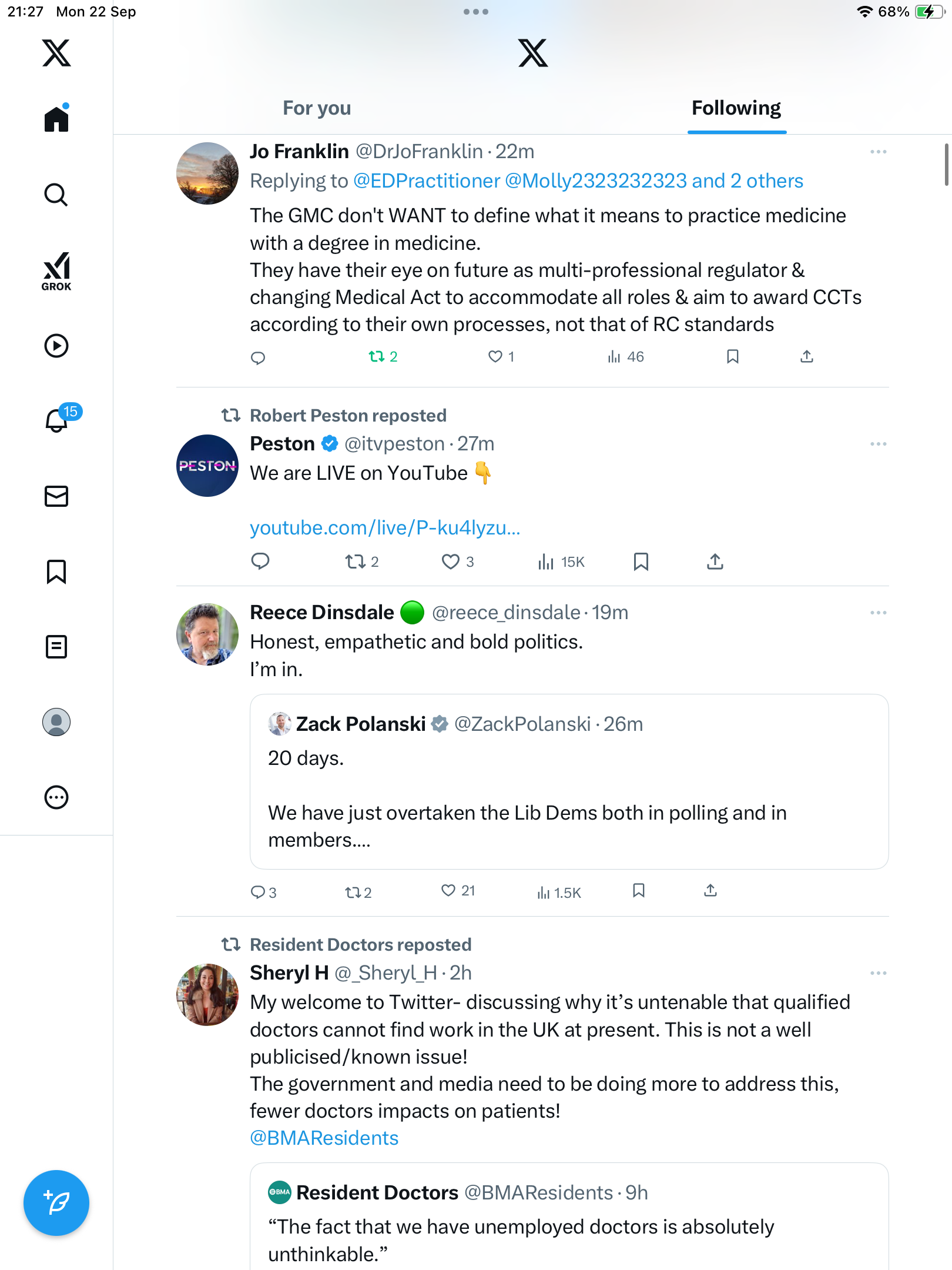Switch to the For you tab
The height and width of the screenshot is (1270, 952).
[x=317, y=108]
